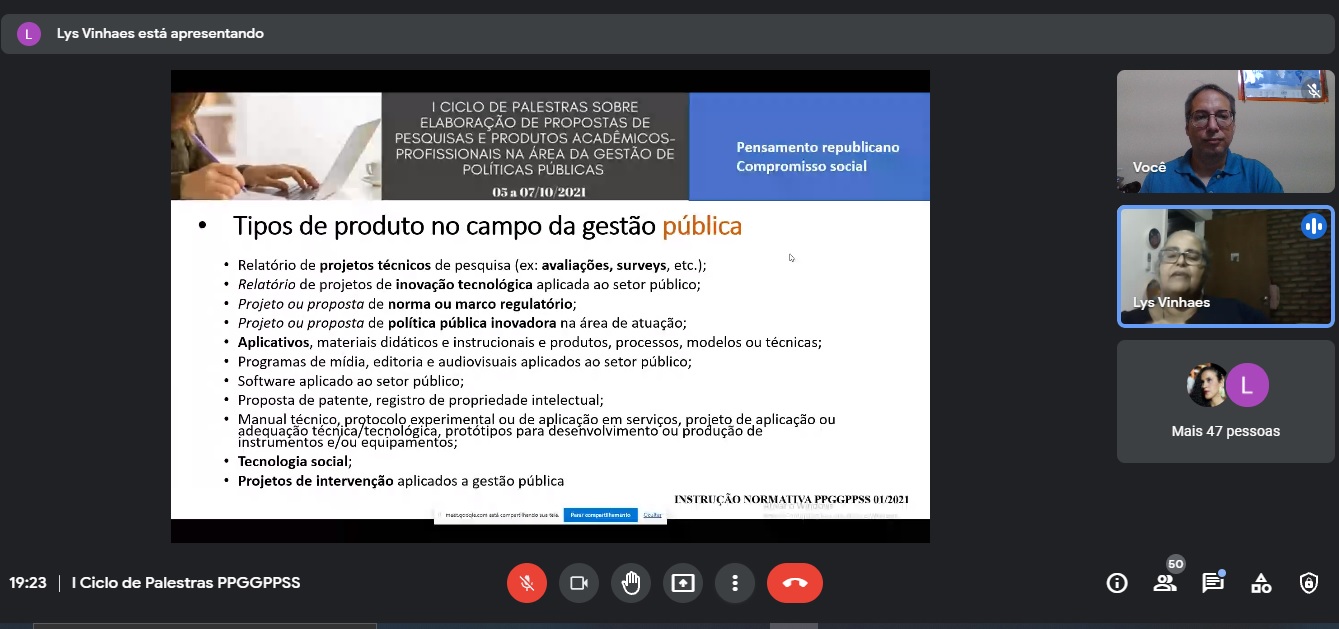
Task: Turn on the camera
Action: click(x=579, y=582)
